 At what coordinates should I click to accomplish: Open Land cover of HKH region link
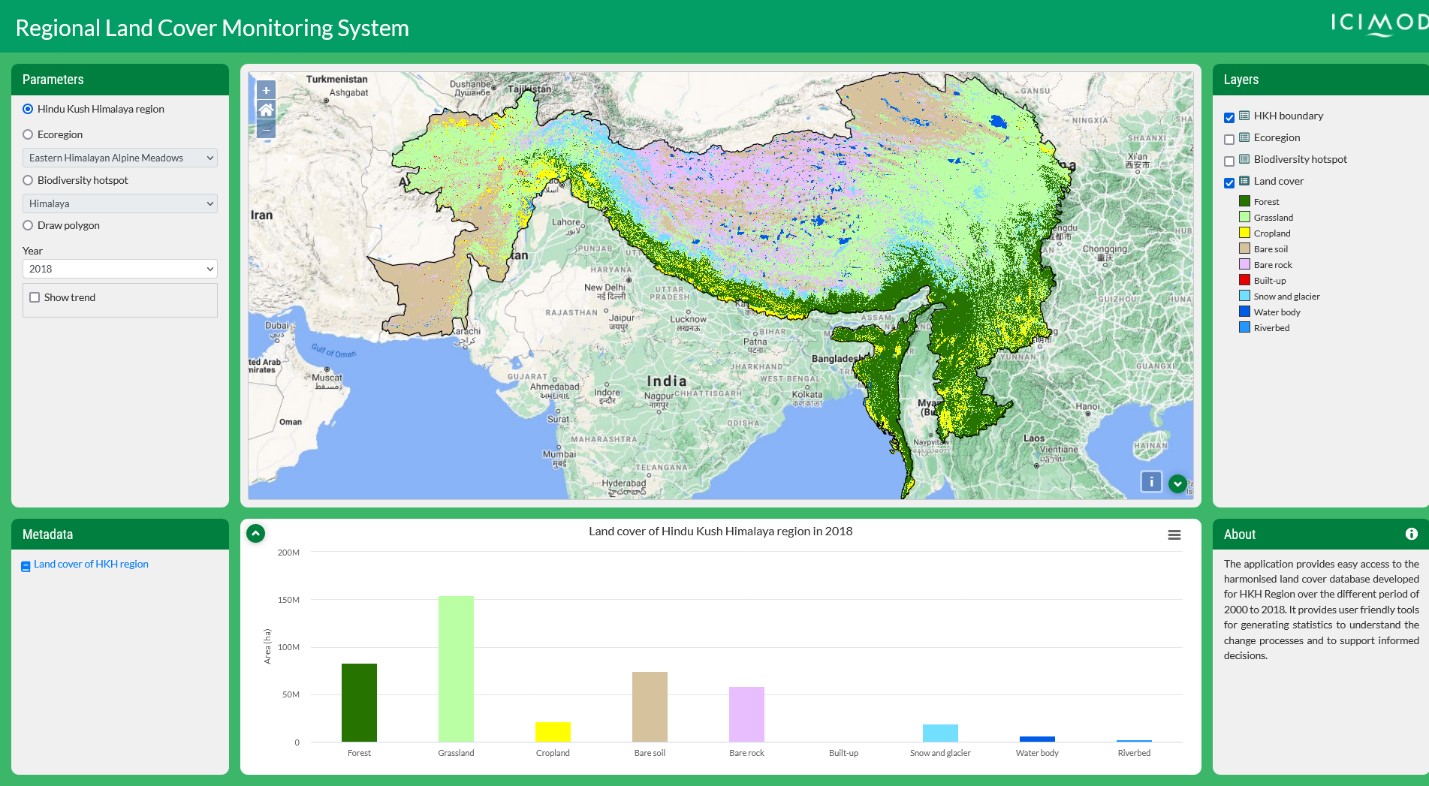pos(91,564)
